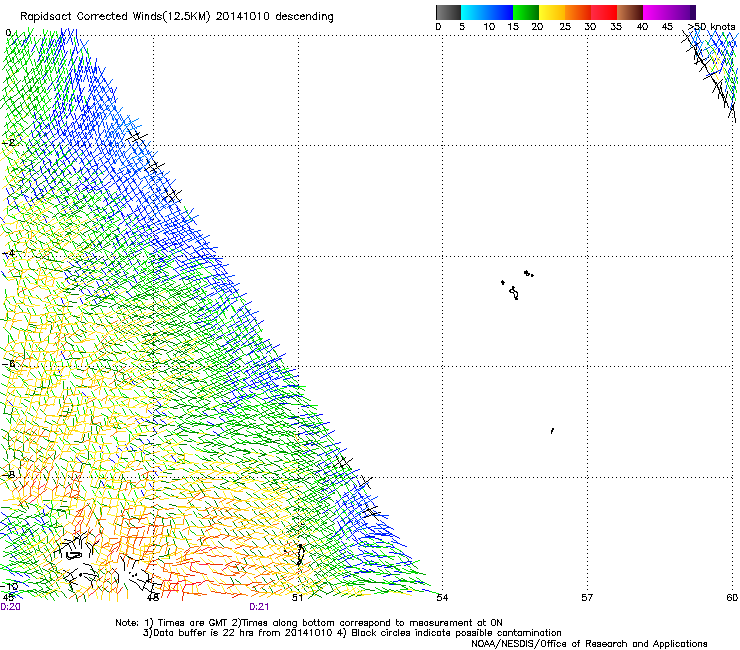Image resolution: width=740 pixels, height=650 pixels.
Task: Pick the red 30-35 knots color segment
Action: pos(604,12)
